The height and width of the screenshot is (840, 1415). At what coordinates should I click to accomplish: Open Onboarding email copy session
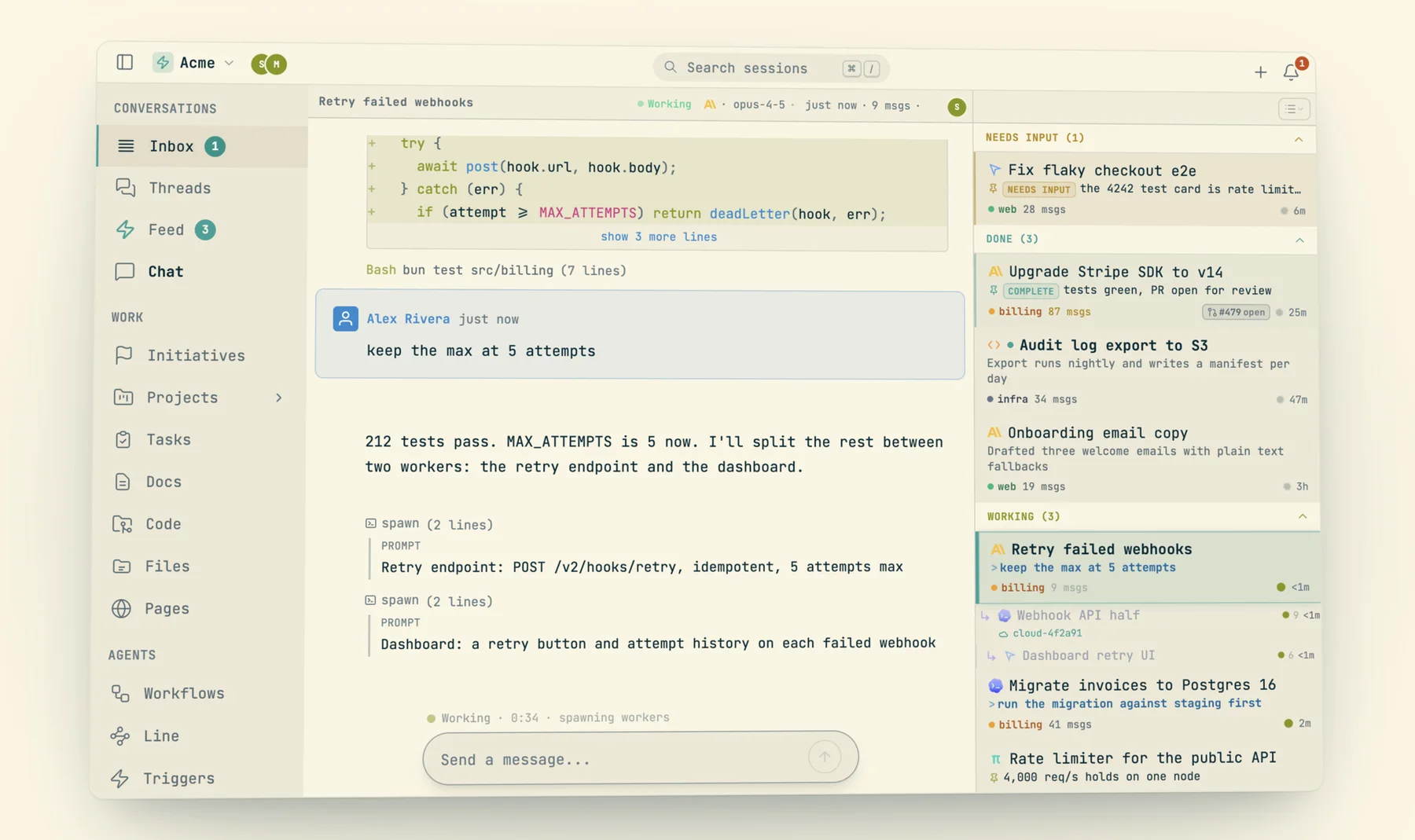(x=1146, y=458)
